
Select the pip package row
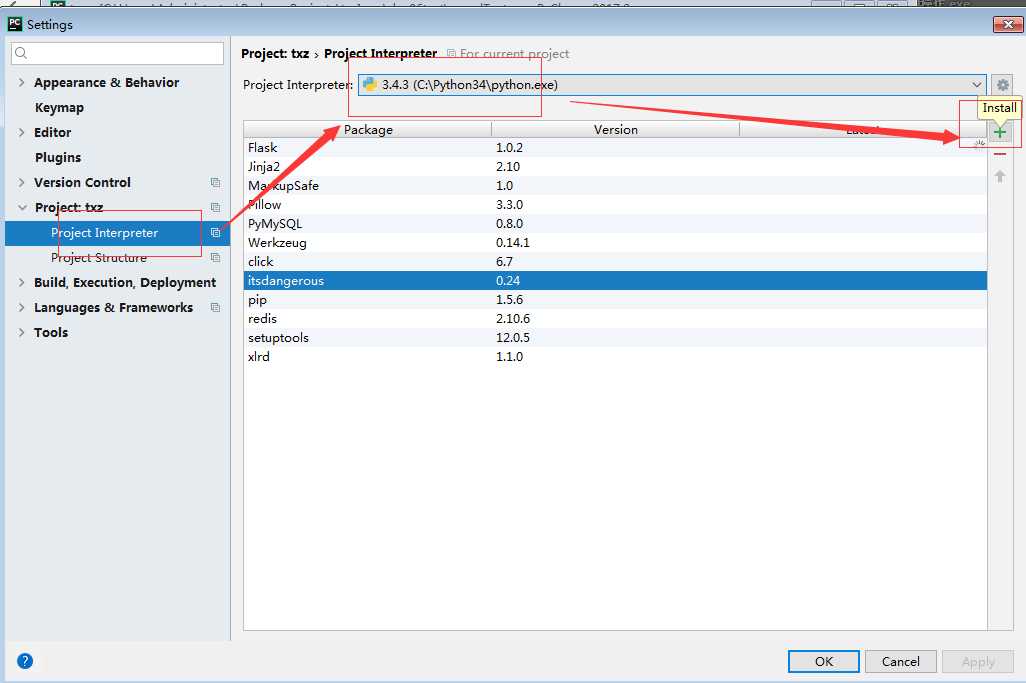(615, 300)
